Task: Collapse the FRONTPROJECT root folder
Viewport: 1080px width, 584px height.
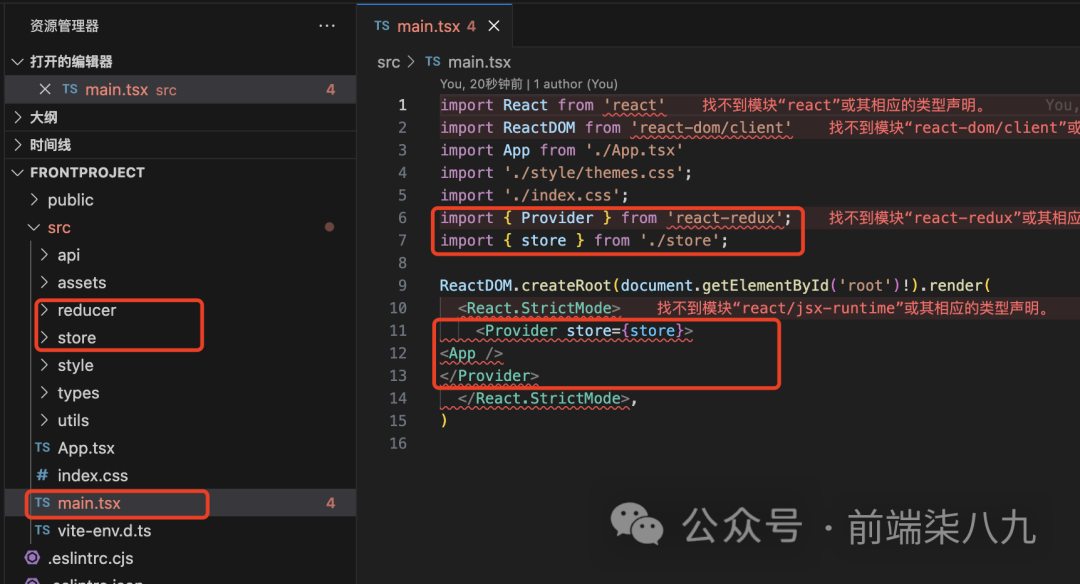Action: (18, 172)
